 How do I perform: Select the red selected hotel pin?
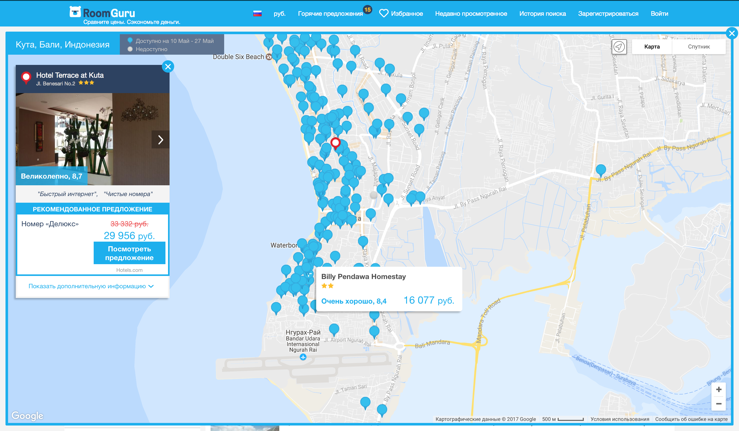(335, 143)
